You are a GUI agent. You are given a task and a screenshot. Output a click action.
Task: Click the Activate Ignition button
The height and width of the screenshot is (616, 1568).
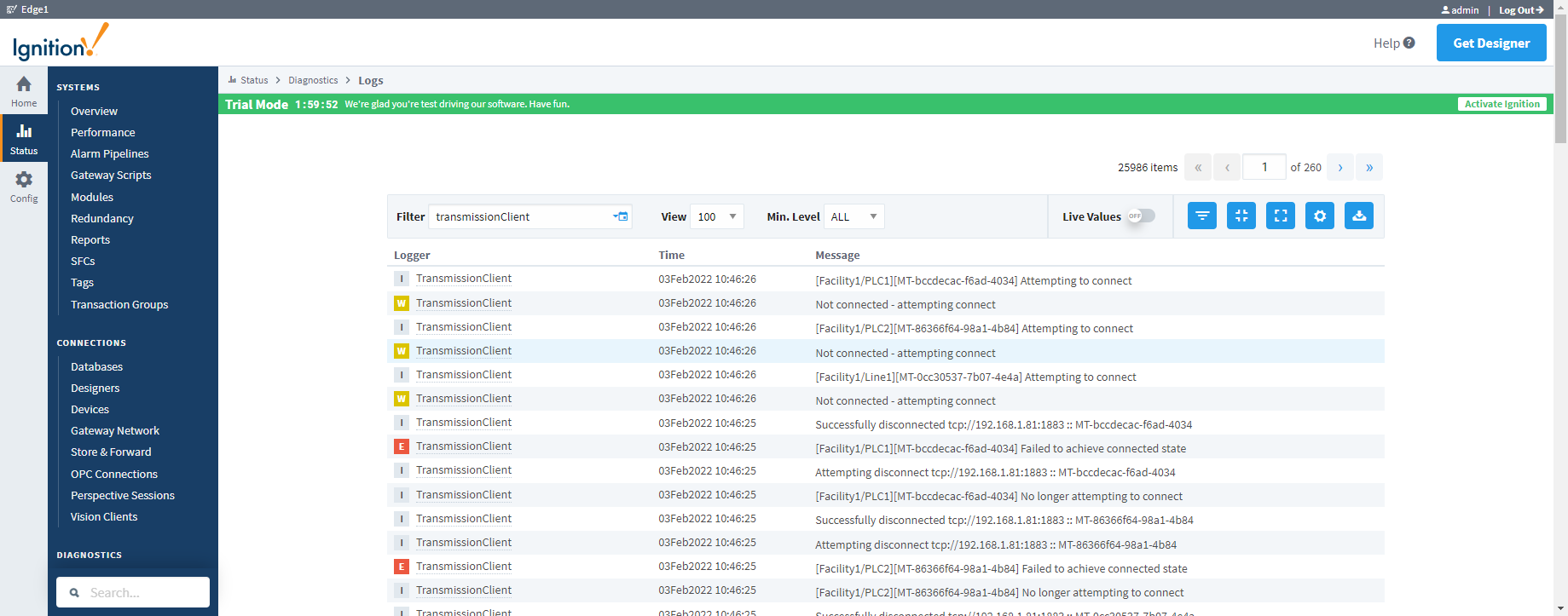1502,104
